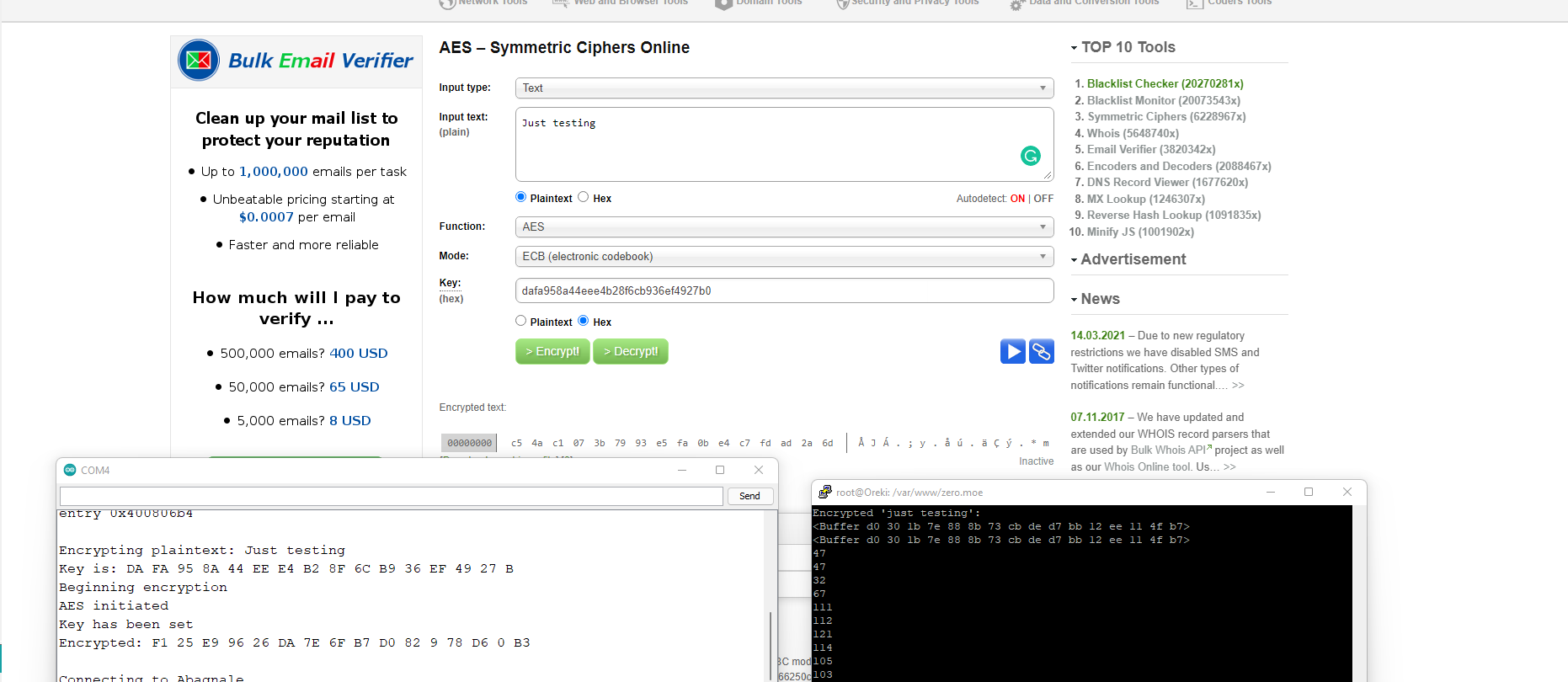
Task: Turn Autodetect ON
Action: 1017,199
